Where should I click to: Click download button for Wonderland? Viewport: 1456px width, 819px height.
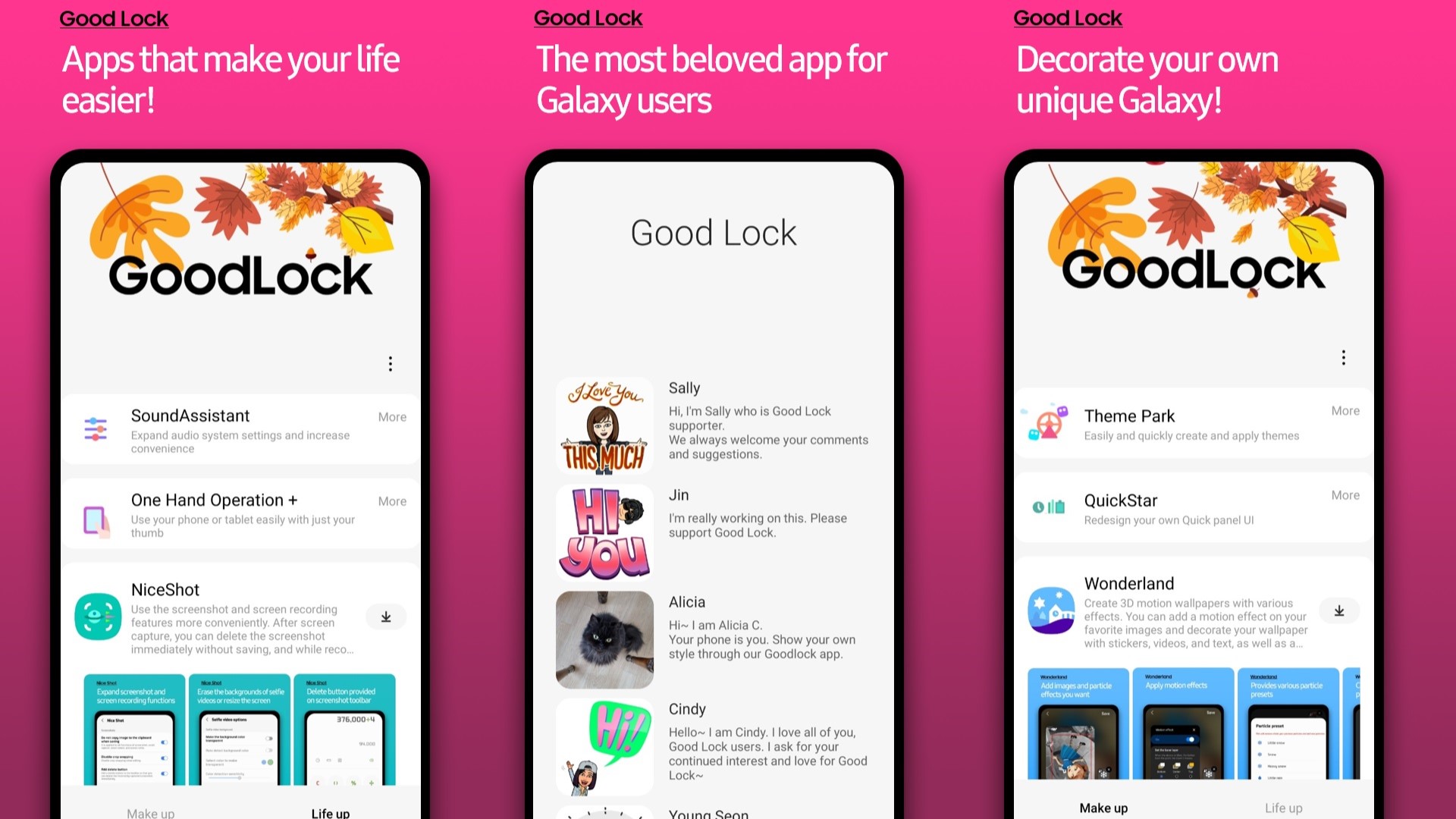[1339, 611]
